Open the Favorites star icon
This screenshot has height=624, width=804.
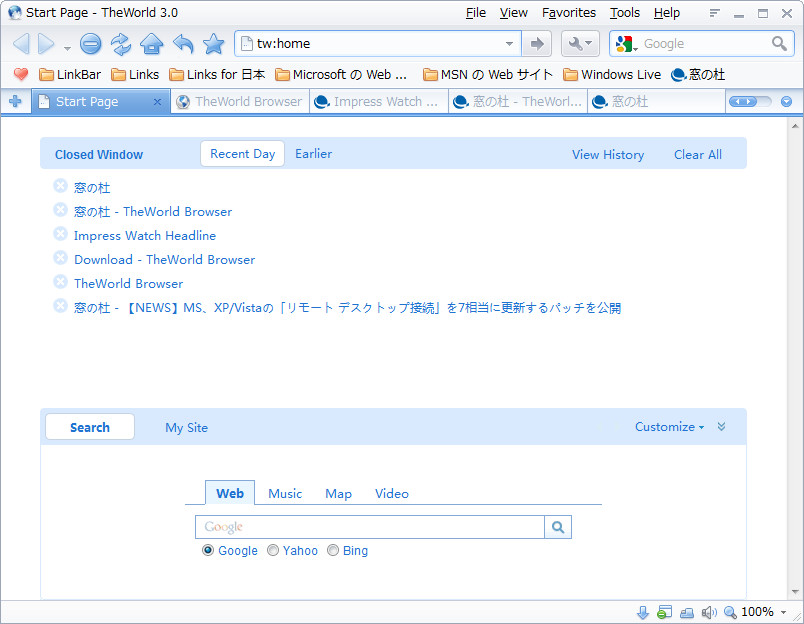point(214,44)
